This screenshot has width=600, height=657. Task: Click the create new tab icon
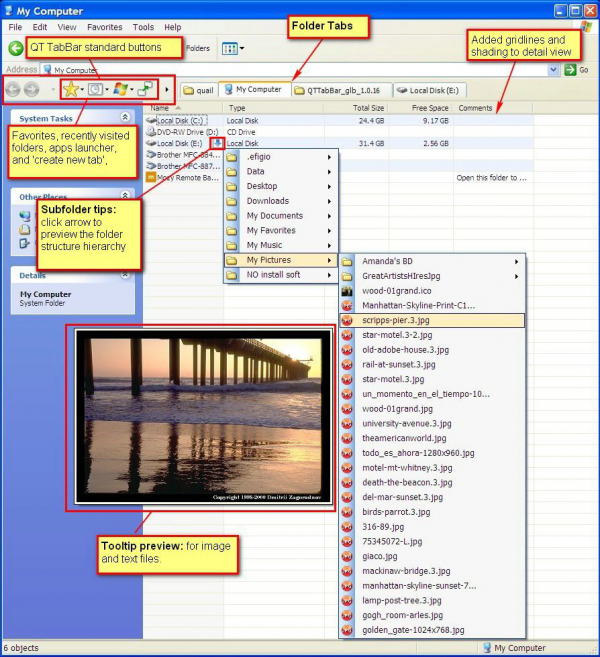click(x=146, y=89)
